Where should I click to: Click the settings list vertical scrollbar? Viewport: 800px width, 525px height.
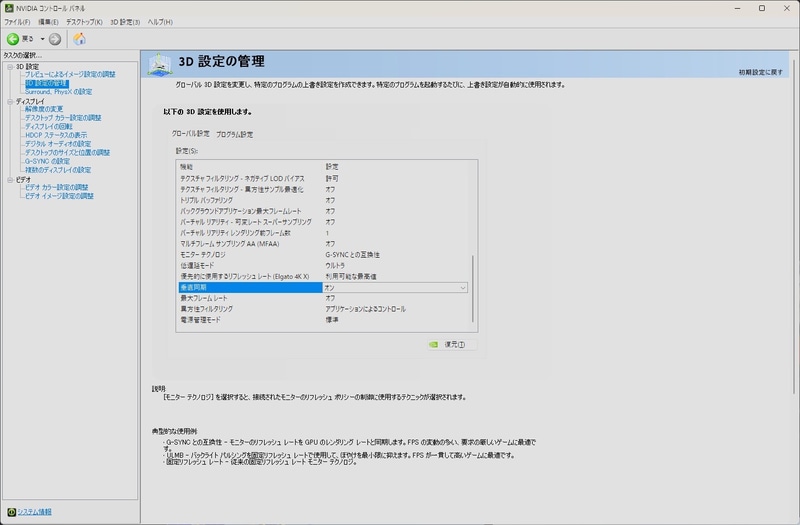[472, 289]
